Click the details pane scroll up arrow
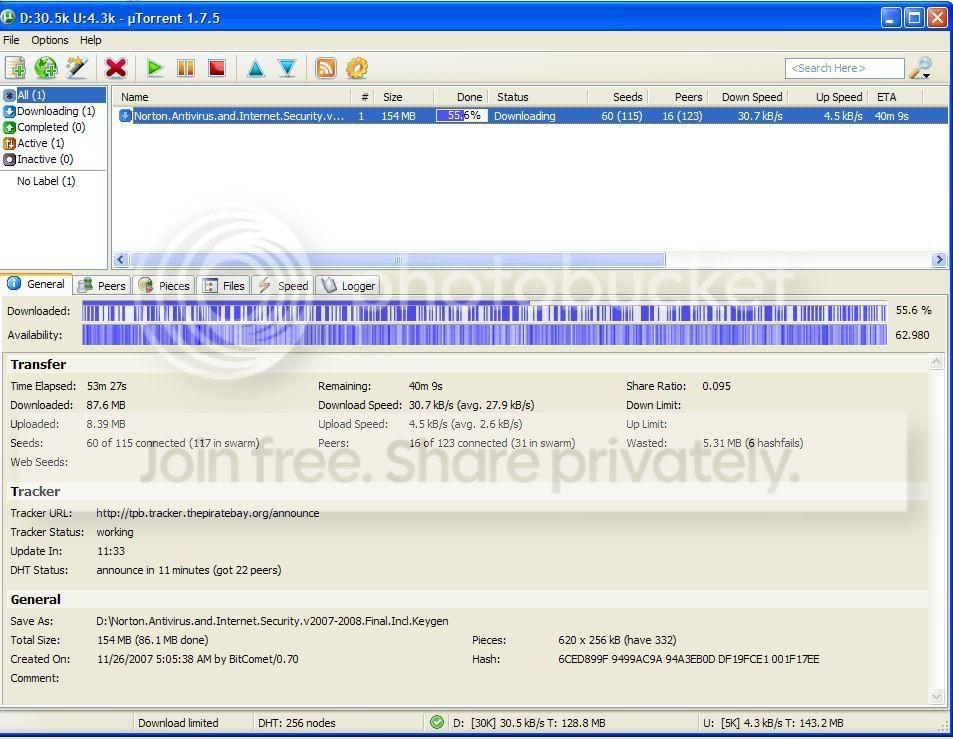 point(937,362)
